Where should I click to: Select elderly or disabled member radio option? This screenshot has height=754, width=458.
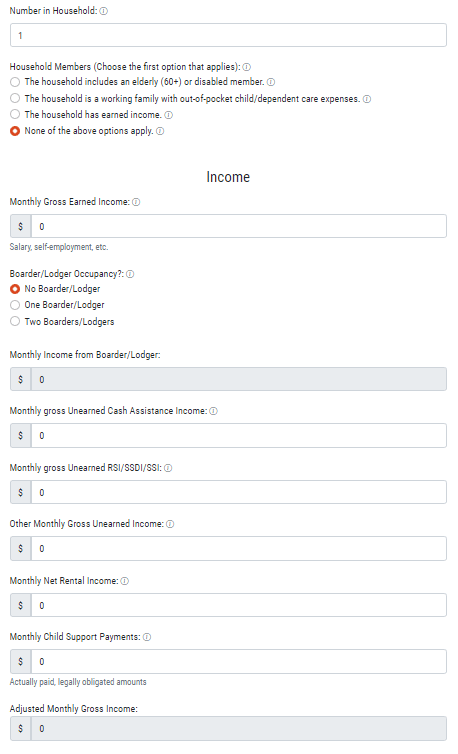pyautogui.click(x=15, y=82)
